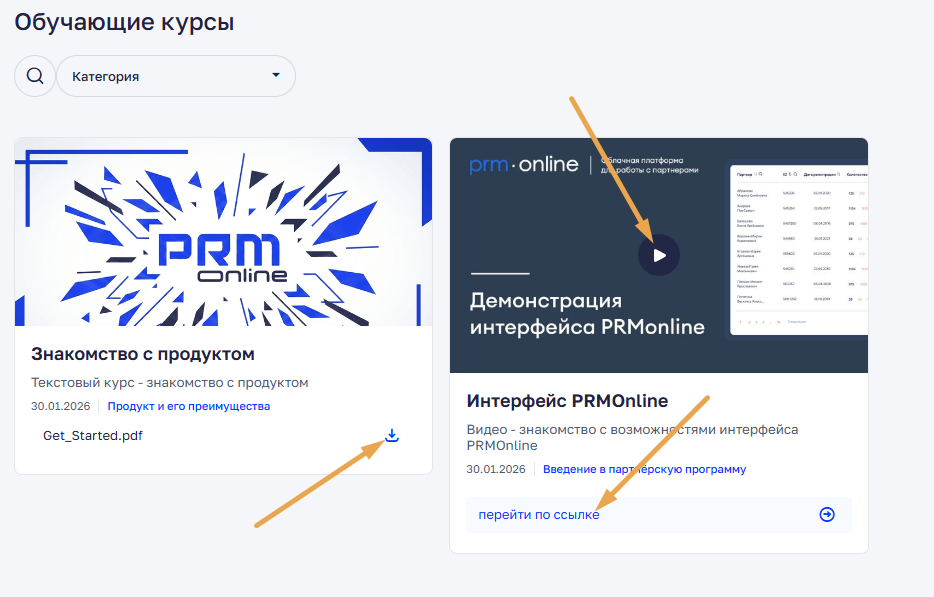Click the chevron arrow in the Категория filter
The image size is (934, 597).
(276, 75)
